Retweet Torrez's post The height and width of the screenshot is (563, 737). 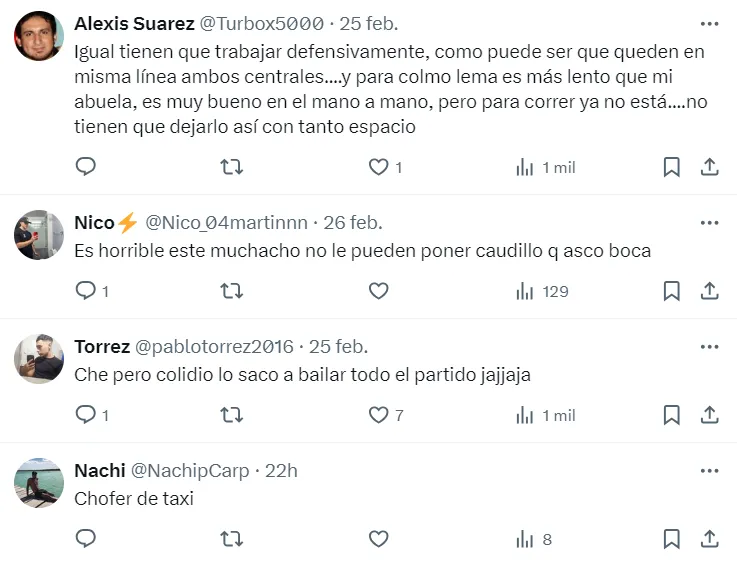pyautogui.click(x=231, y=415)
